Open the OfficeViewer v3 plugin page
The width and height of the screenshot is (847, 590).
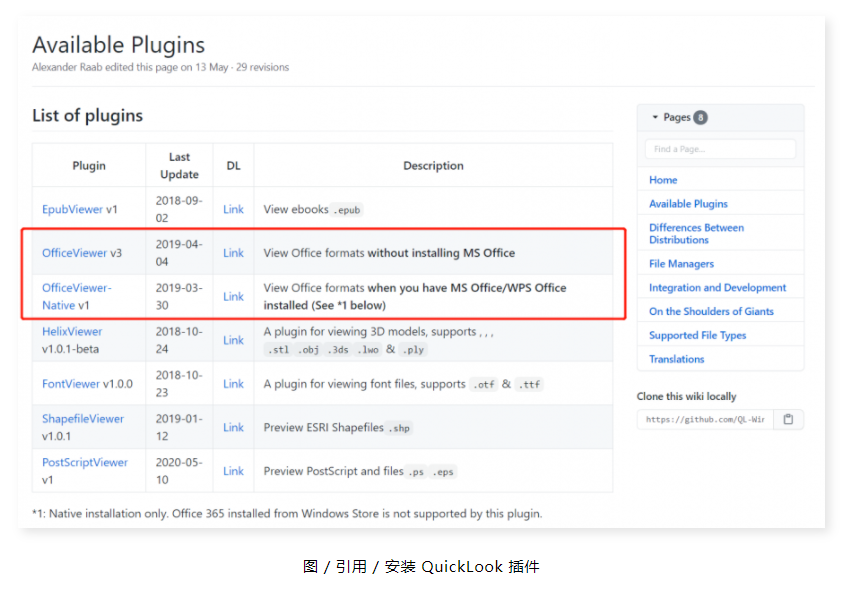pyautogui.click(x=72, y=252)
